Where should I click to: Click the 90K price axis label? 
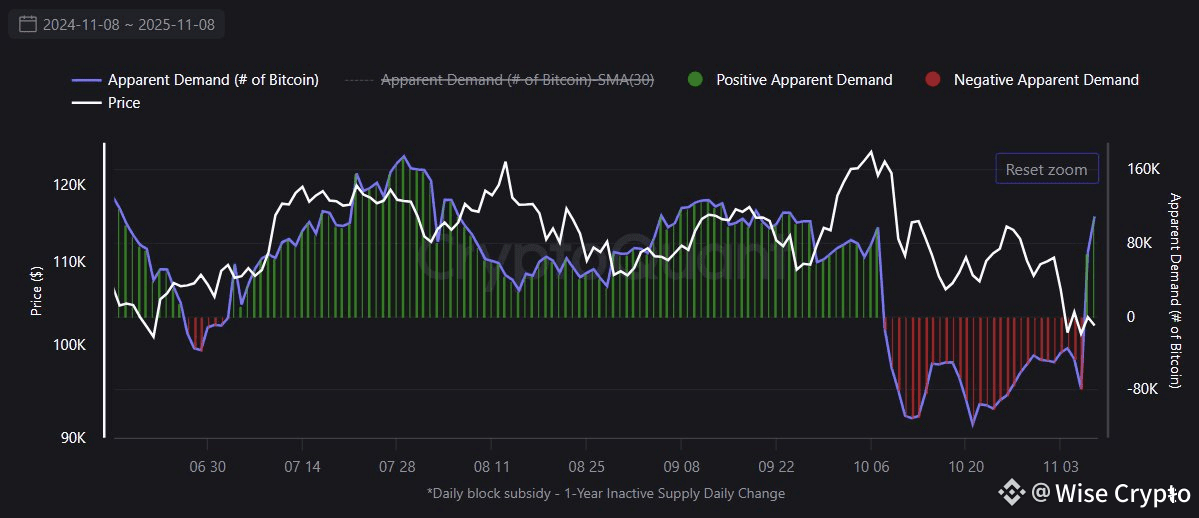(x=74, y=438)
